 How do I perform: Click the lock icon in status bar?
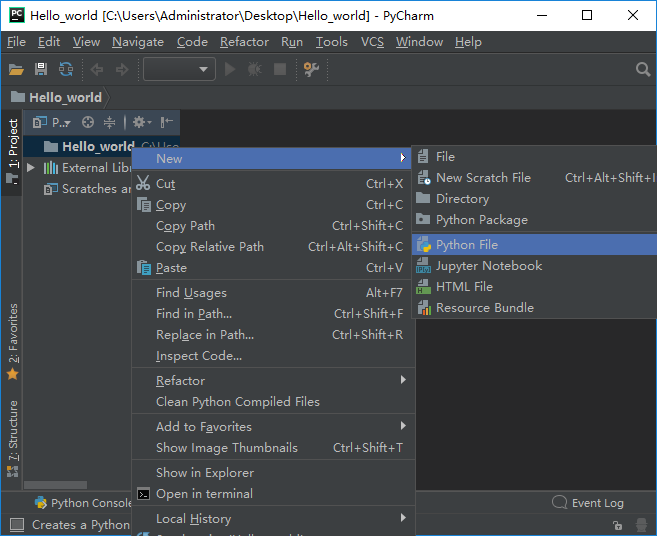pyautogui.click(x=618, y=525)
